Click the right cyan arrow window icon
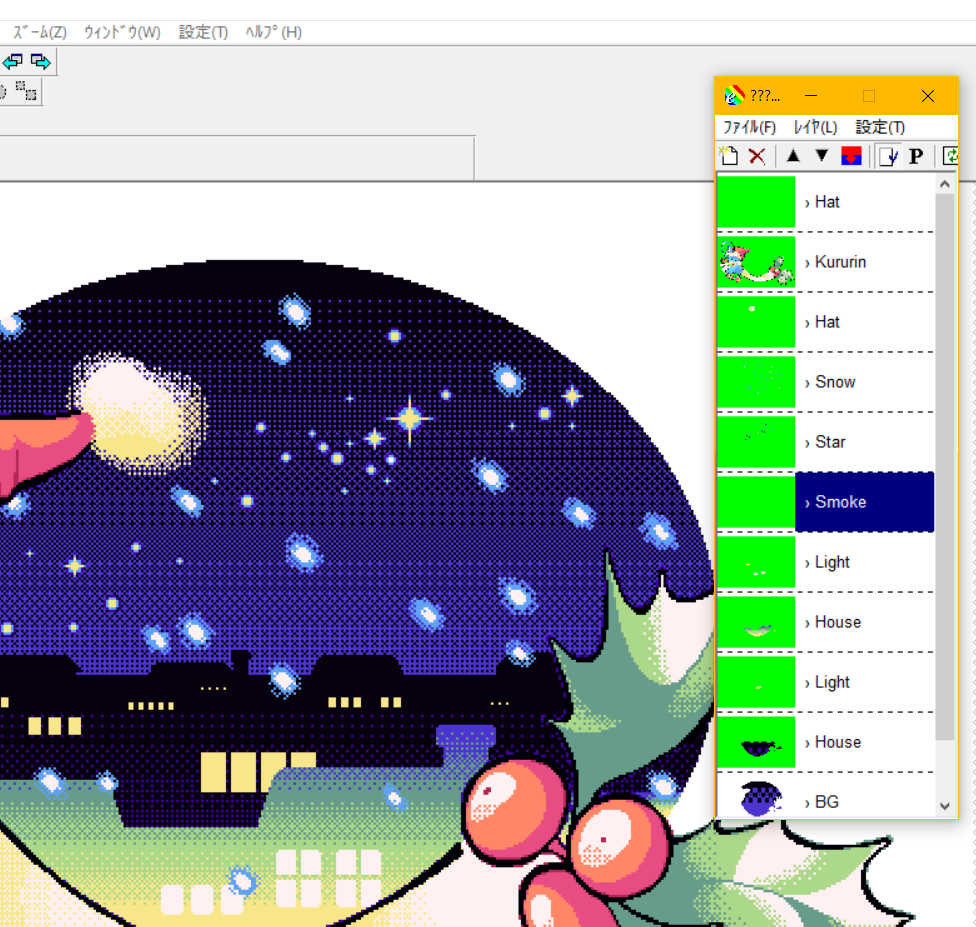Screen dimensions: 976x927 pyautogui.click(x=40, y=62)
